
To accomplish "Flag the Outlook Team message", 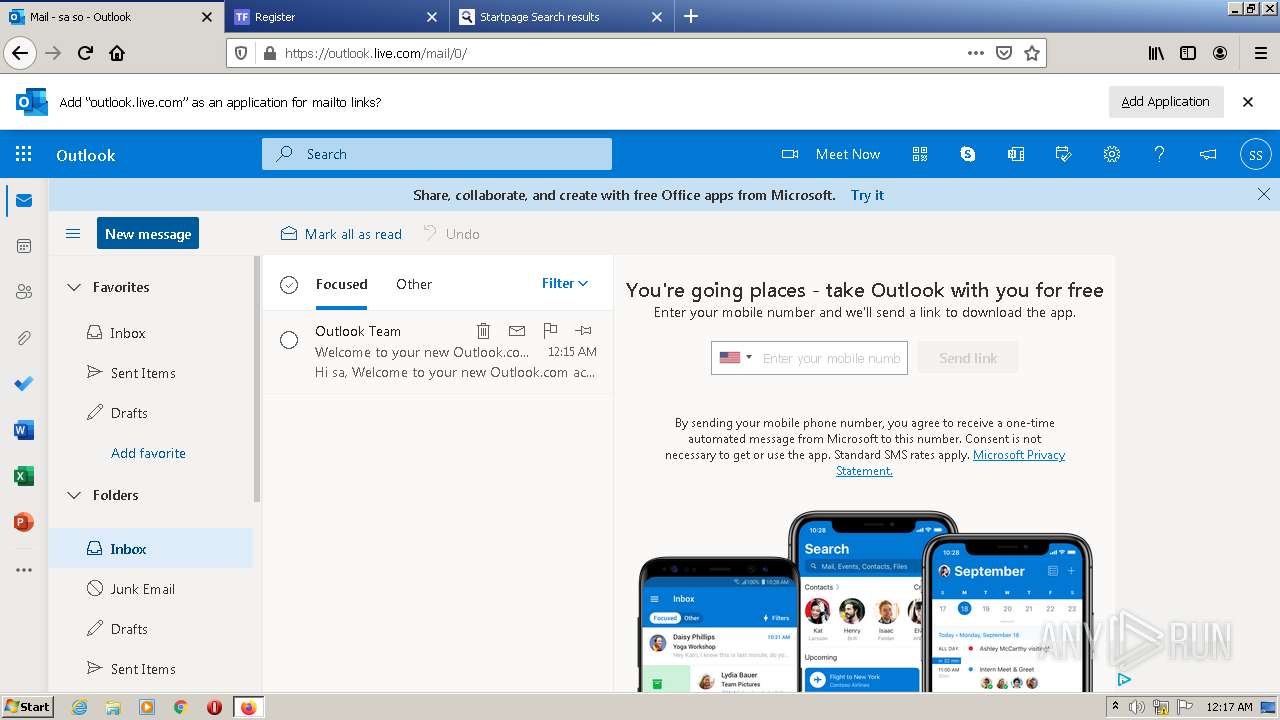I will (x=550, y=331).
